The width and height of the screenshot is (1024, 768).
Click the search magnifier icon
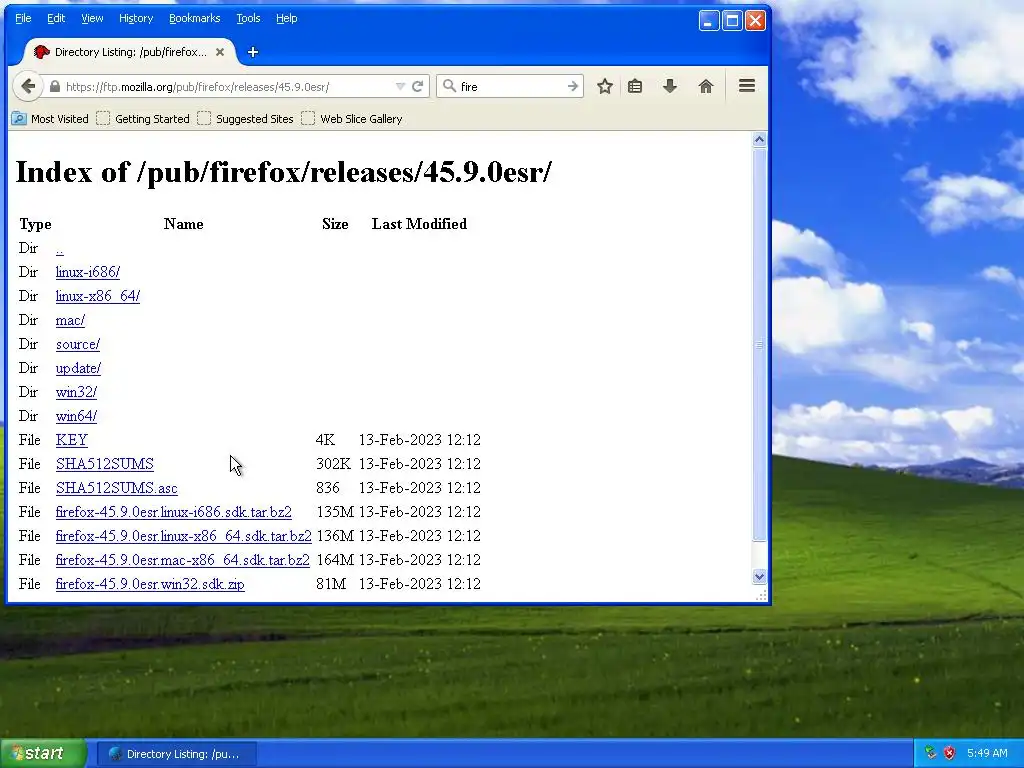coord(449,86)
